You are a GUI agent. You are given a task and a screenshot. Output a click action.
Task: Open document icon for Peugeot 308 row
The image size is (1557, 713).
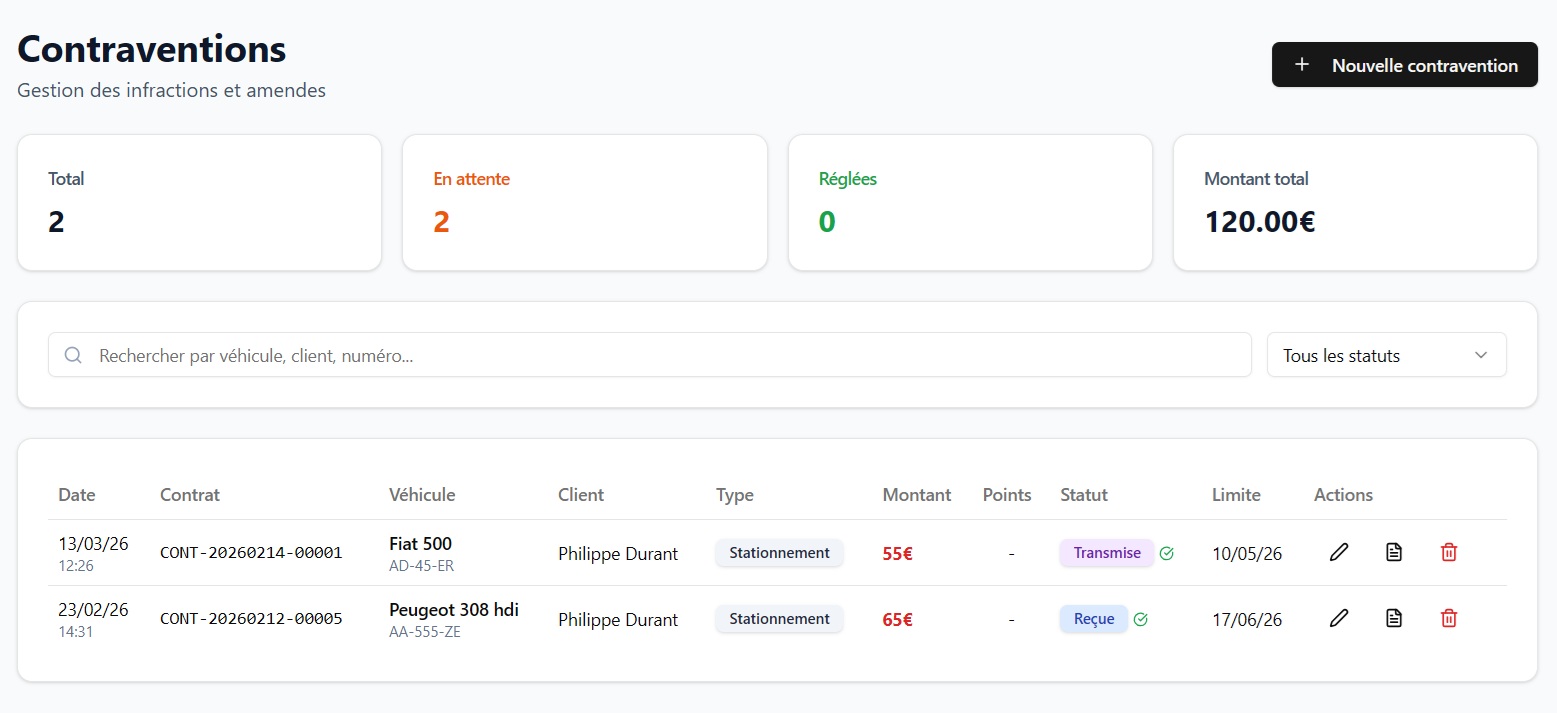pos(1394,619)
